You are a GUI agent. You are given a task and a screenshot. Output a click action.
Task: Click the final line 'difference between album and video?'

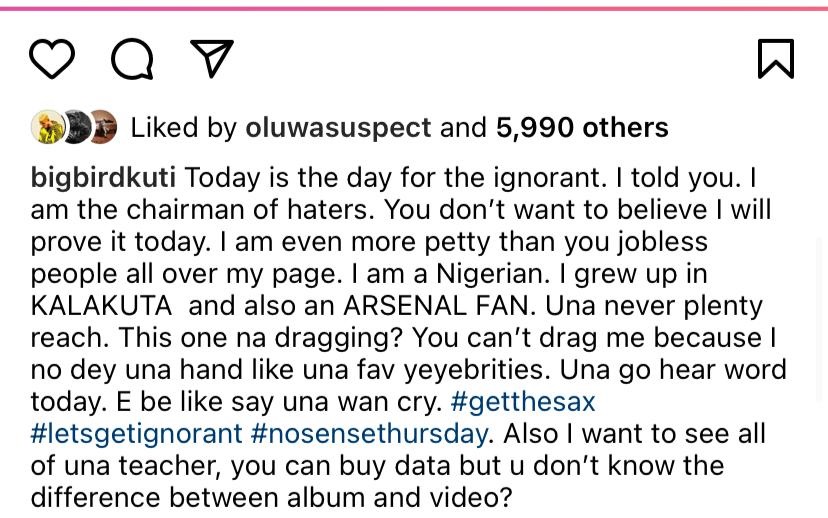(x=270, y=498)
